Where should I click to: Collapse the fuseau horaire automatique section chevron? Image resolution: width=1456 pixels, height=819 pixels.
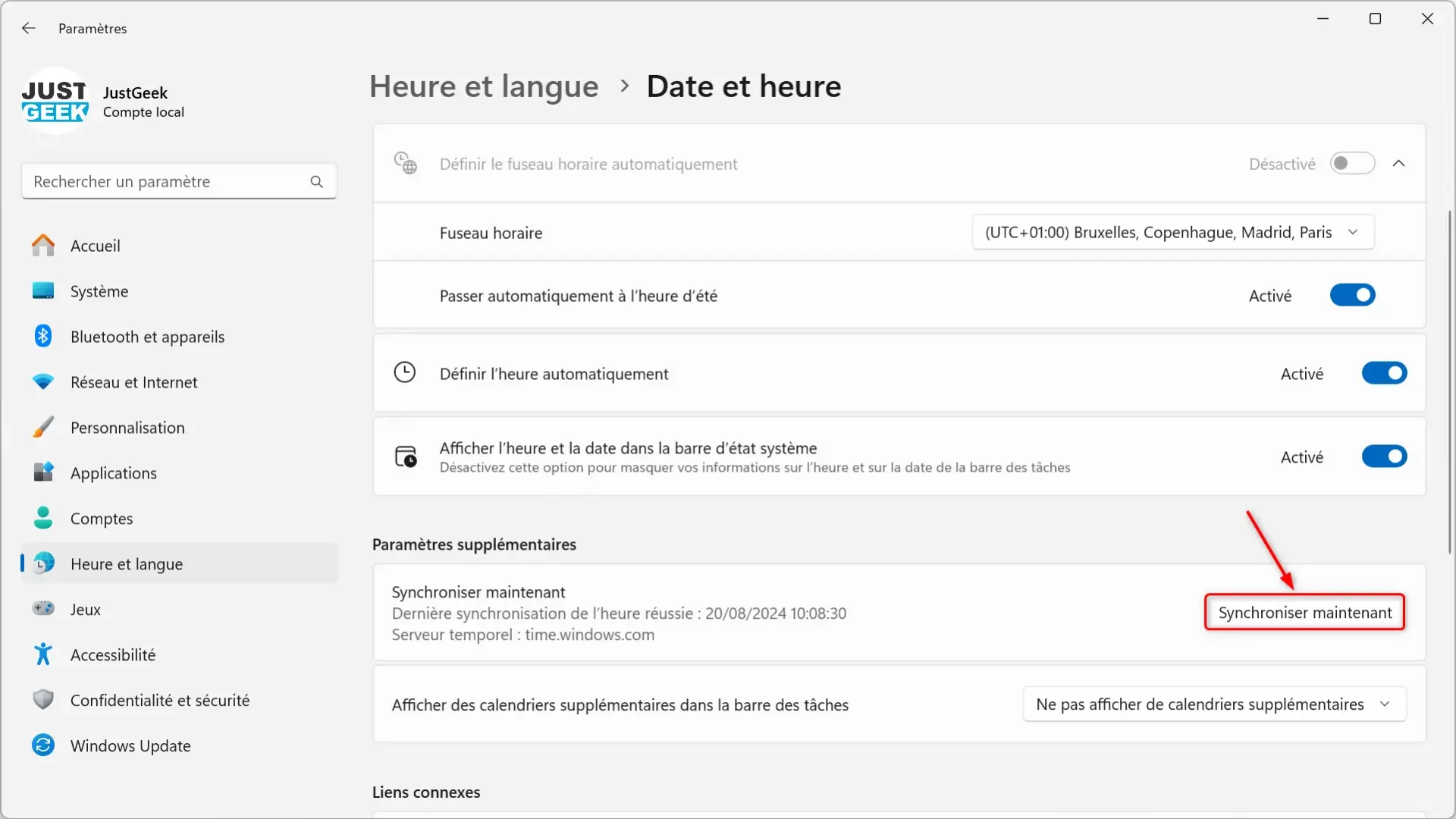coord(1399,164)
